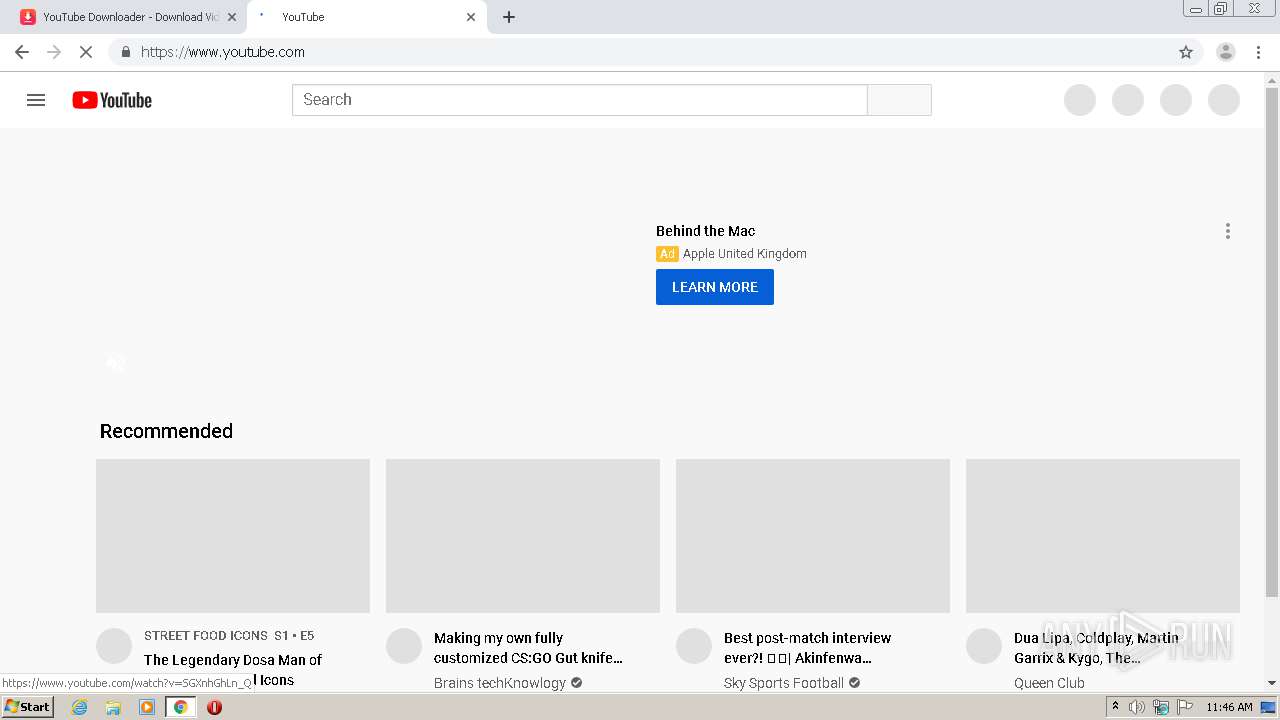Click the first header placeholder circle
Image resolution: width=1280 pixels, height=720 pixels.
(x=1080, y=100)
